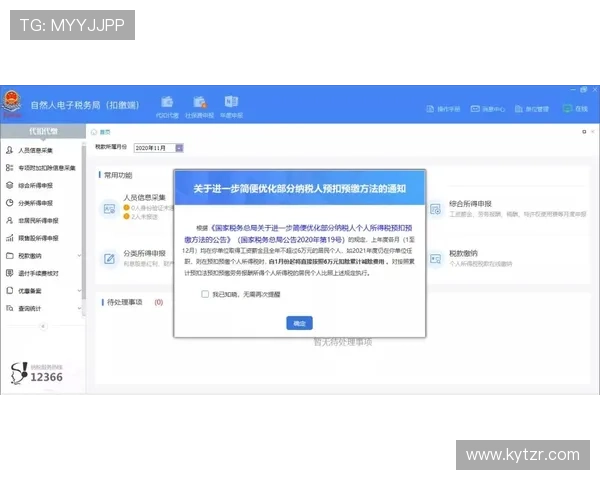Click the 常用功能 section heading
This screenshot has height=480, width=600.
click(x=118, y=175)
